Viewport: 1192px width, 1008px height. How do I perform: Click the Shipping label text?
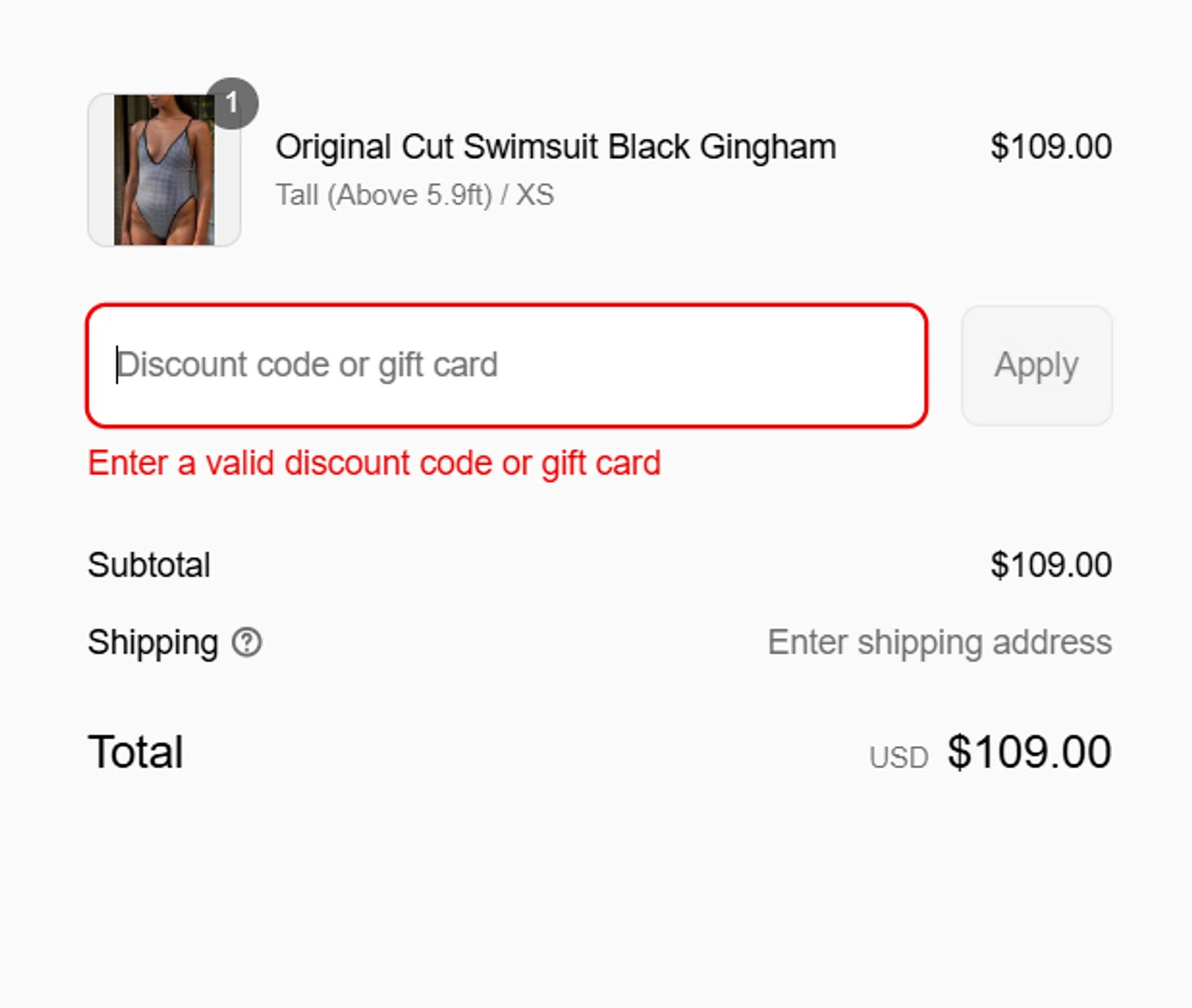[x=153, y=642]
